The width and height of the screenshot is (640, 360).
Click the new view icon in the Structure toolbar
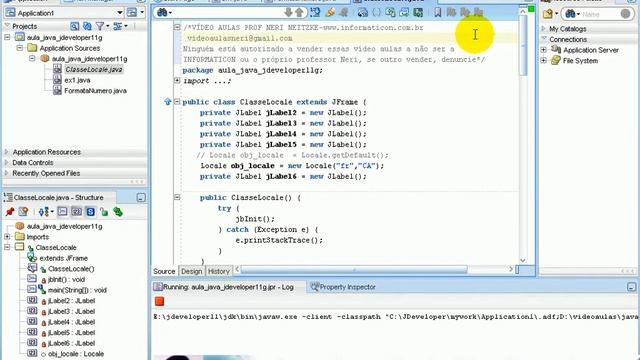(x=24, y=211)
